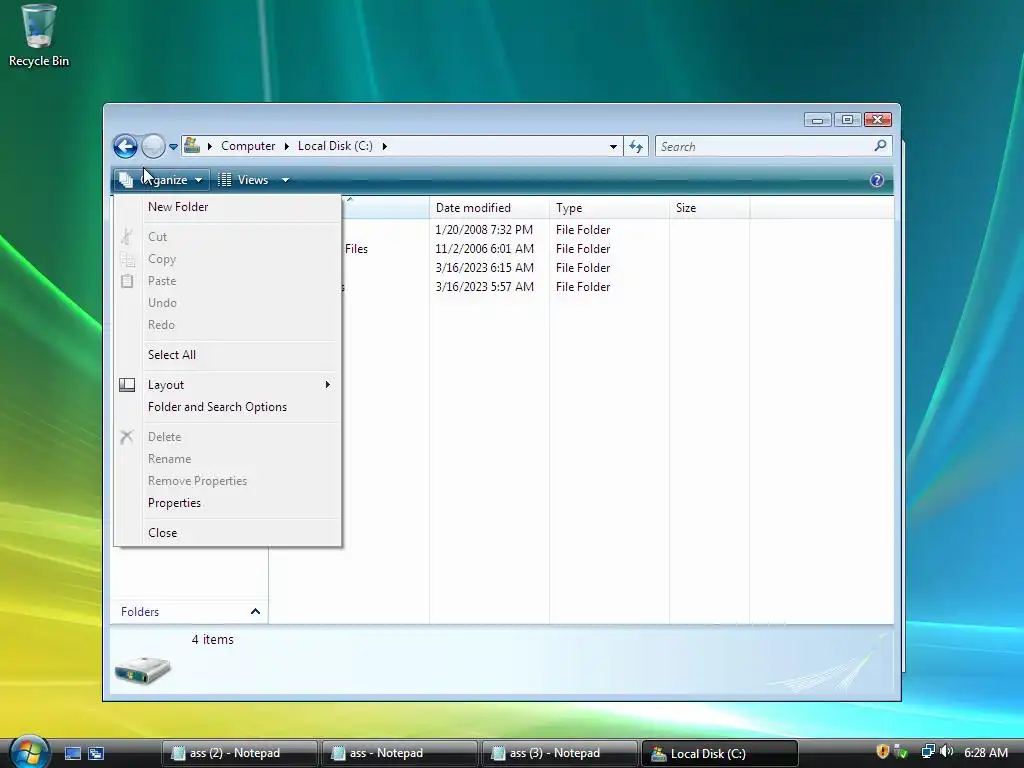This screenshot has height=768, width=1024.
Task: Click the clipboard Paste icon
Action: tap(127, 281)
